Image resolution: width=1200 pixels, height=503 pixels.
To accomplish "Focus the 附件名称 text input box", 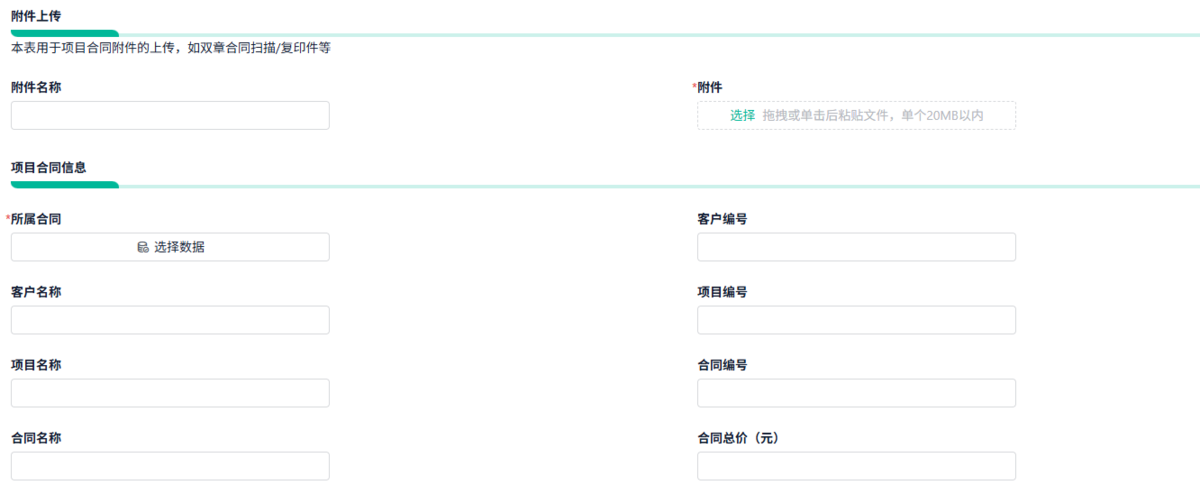I will pyautogui.click(x=170, y=116).
